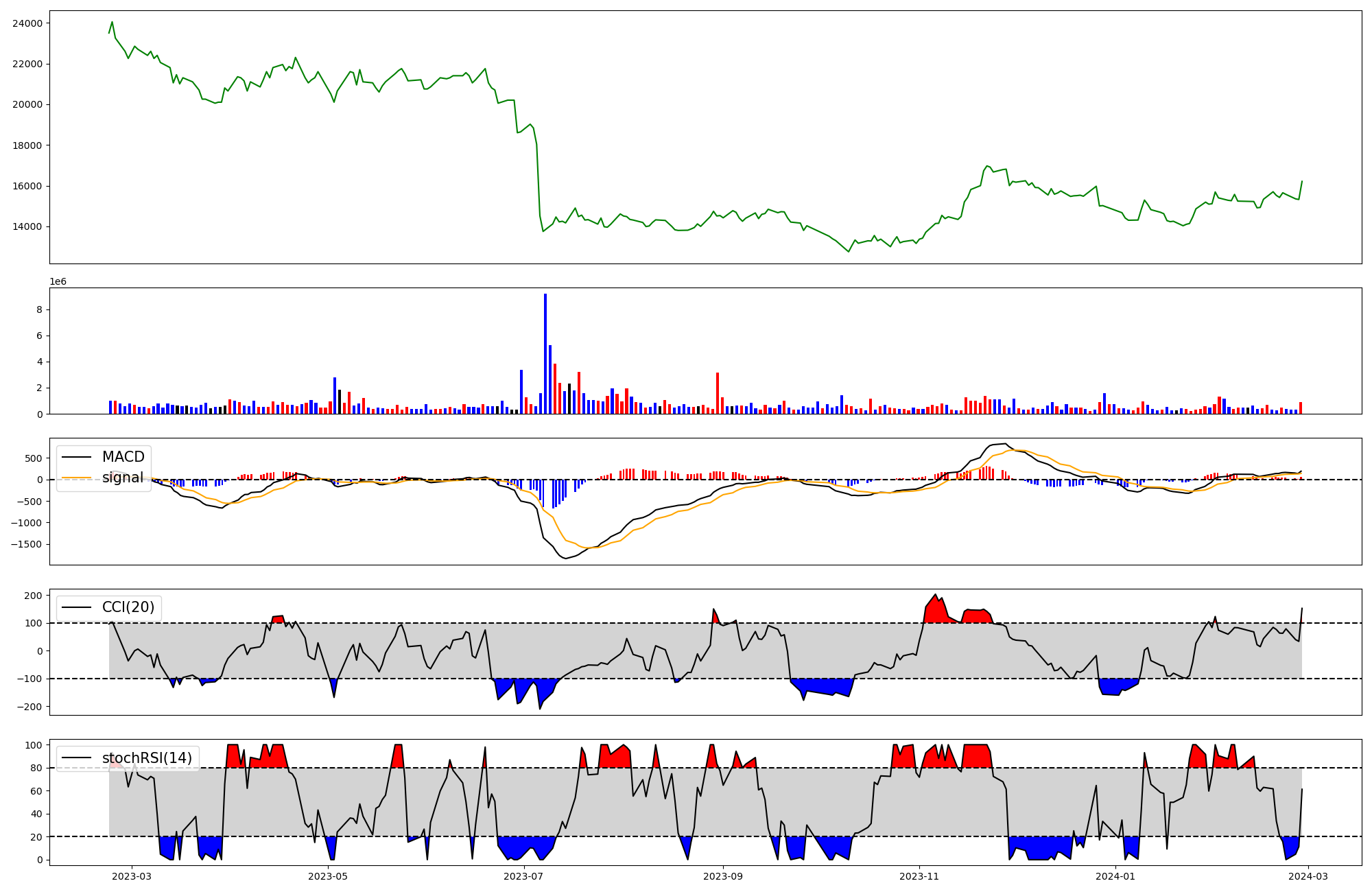This screenshot has width=1372, height=892.
Task: Click the MACD legend label
Action: pos(123,457)
